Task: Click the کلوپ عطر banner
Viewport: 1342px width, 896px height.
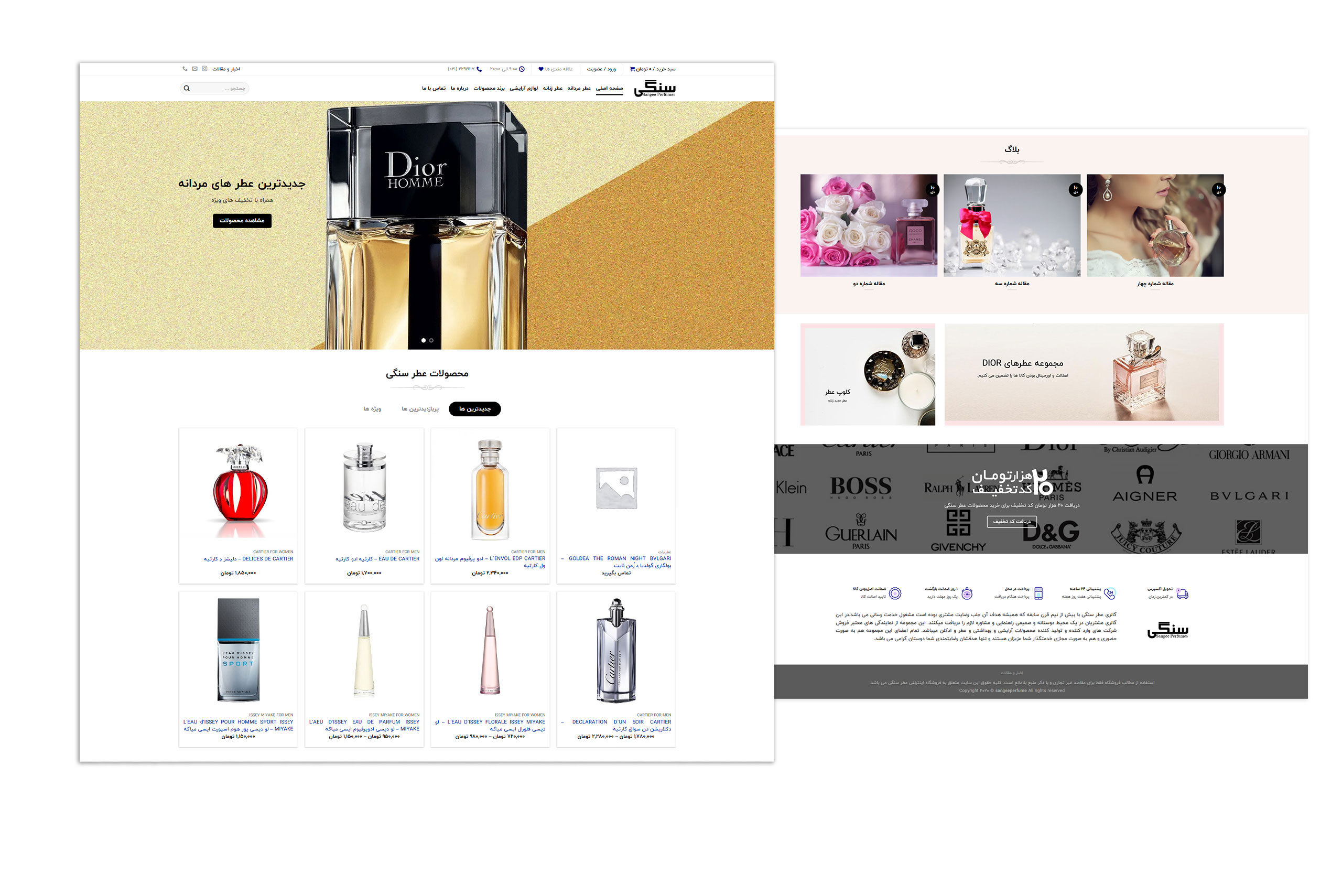Action: click(868, 374)
